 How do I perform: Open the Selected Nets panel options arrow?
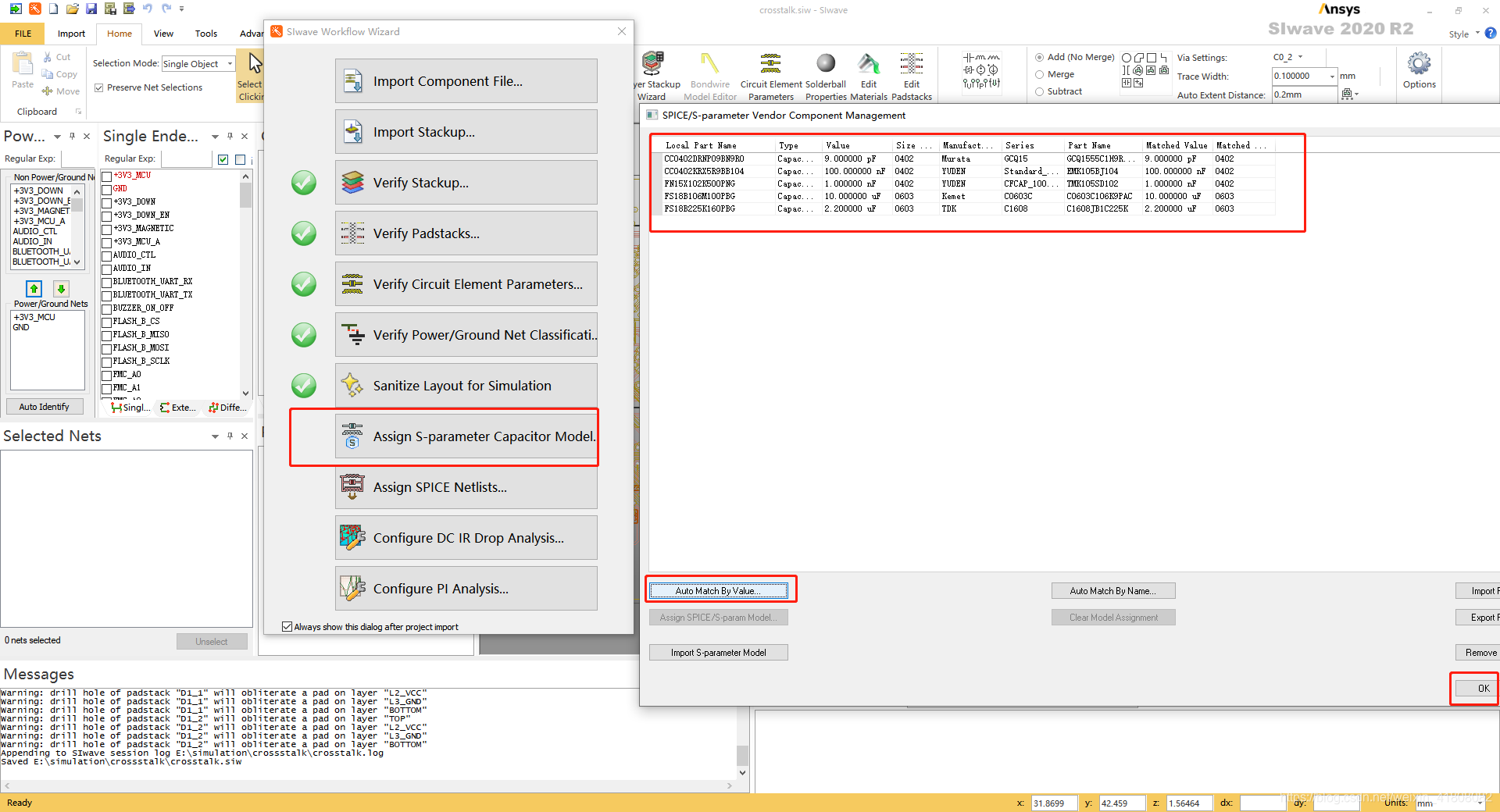(x=215, y=436)
